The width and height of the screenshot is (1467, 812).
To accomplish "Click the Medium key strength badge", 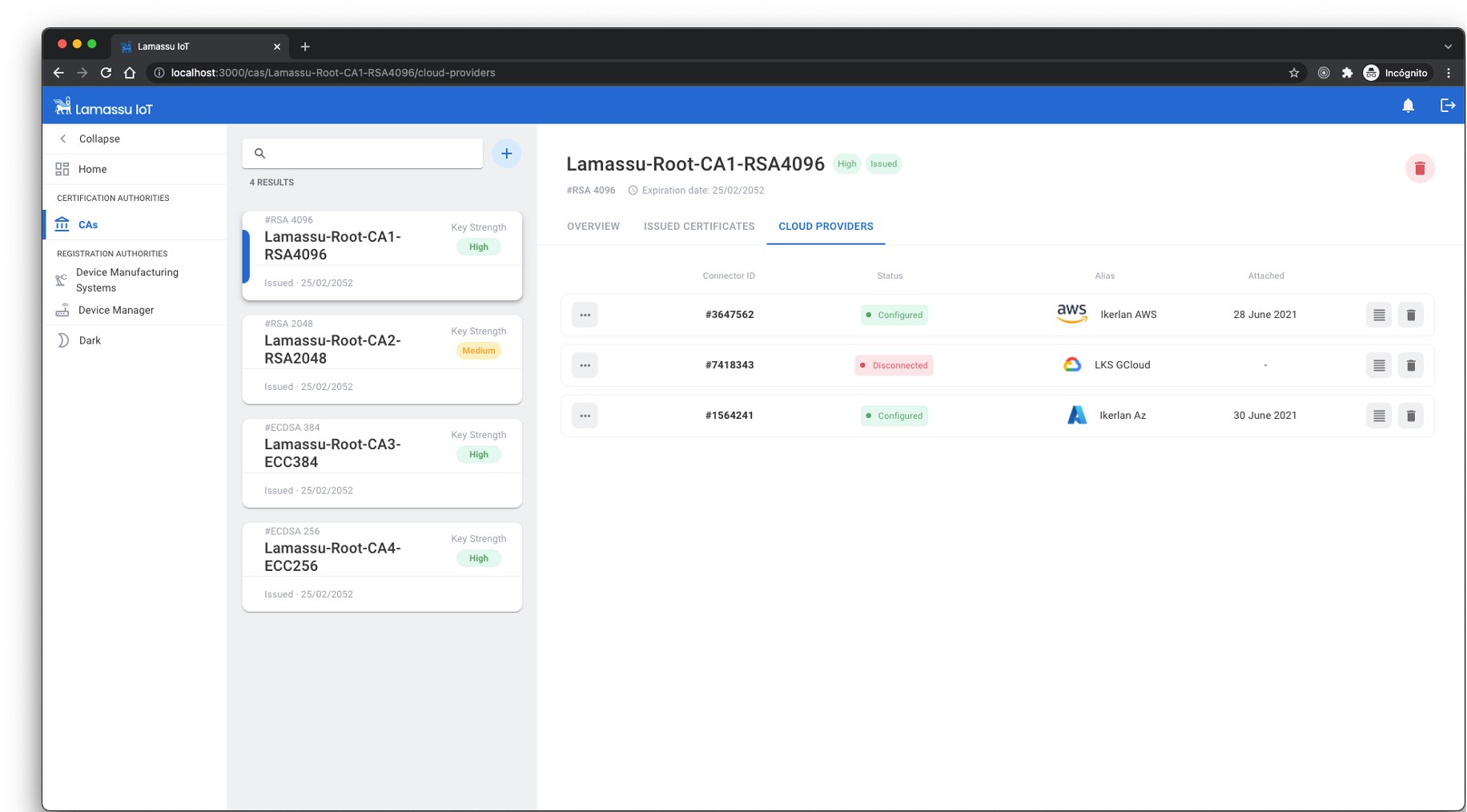I will 479,351.
